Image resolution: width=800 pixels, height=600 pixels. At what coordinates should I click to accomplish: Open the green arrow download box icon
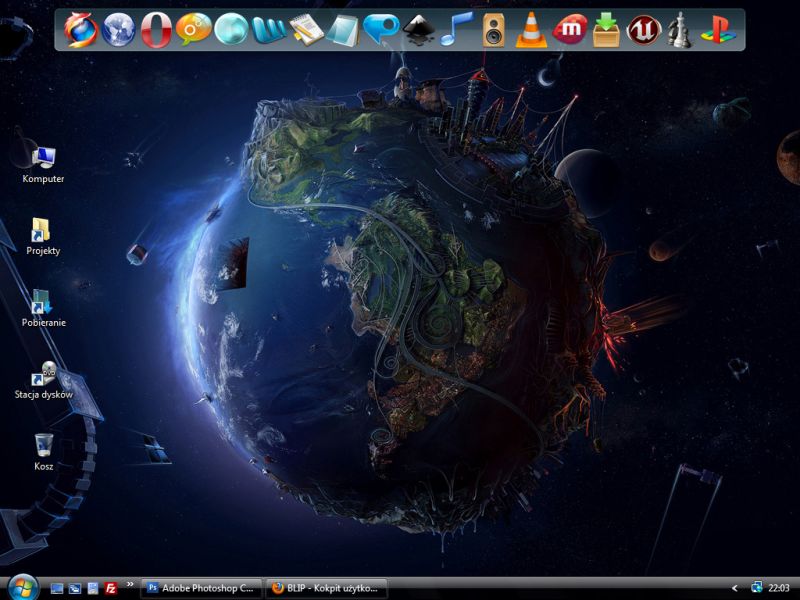pyautogui.click(x=606, y=30)
